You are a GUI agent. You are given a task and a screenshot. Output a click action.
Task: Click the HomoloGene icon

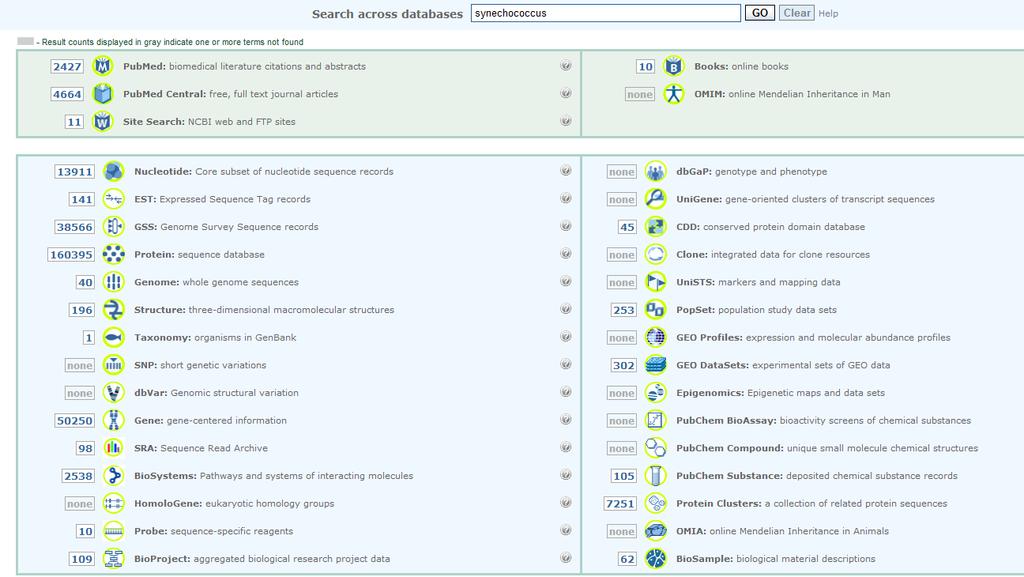pyautogui.click(x=114, y=503)
